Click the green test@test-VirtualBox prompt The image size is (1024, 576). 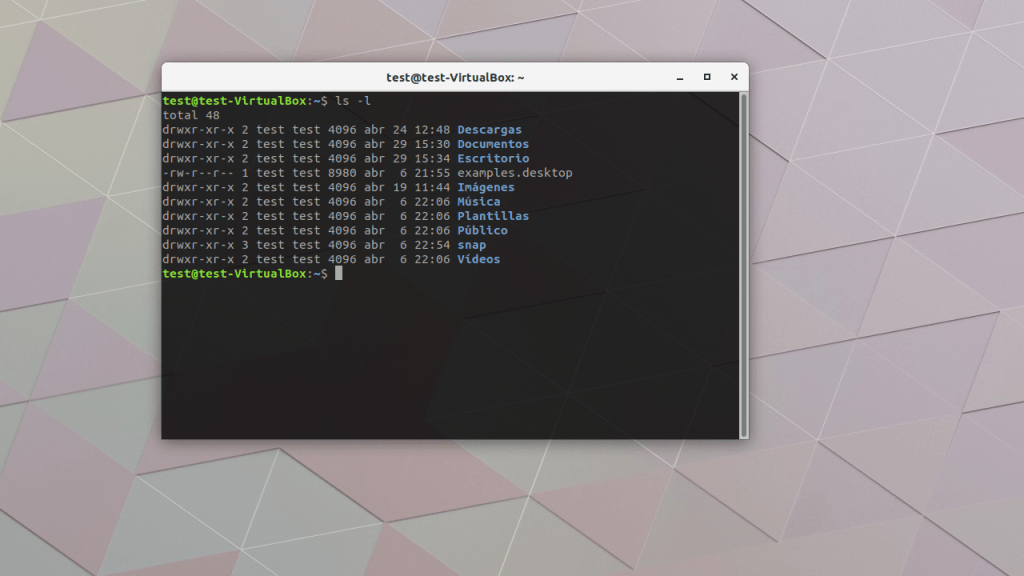pos(230,100)
